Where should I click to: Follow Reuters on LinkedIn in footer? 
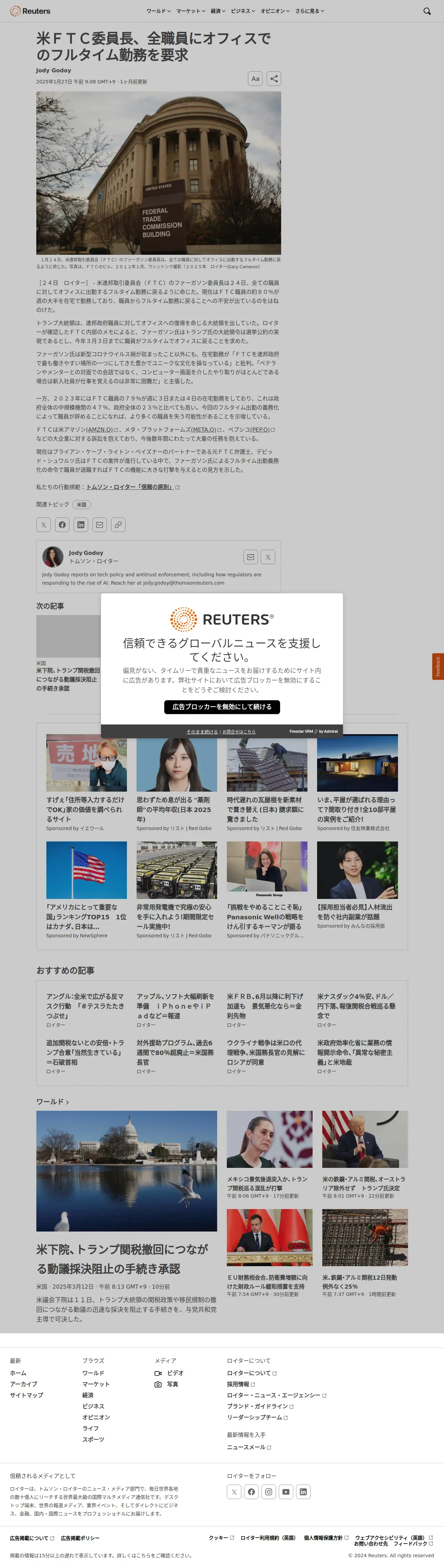(x=303, y=1492)
